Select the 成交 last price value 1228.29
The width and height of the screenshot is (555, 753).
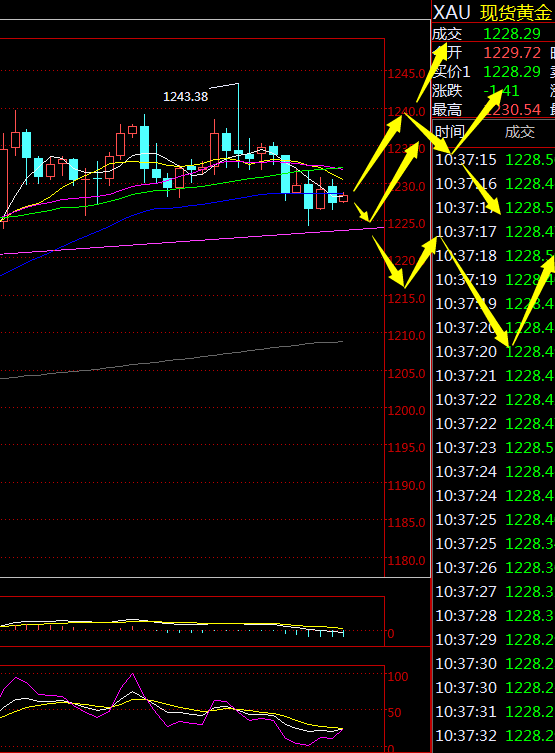coord(512,34)
